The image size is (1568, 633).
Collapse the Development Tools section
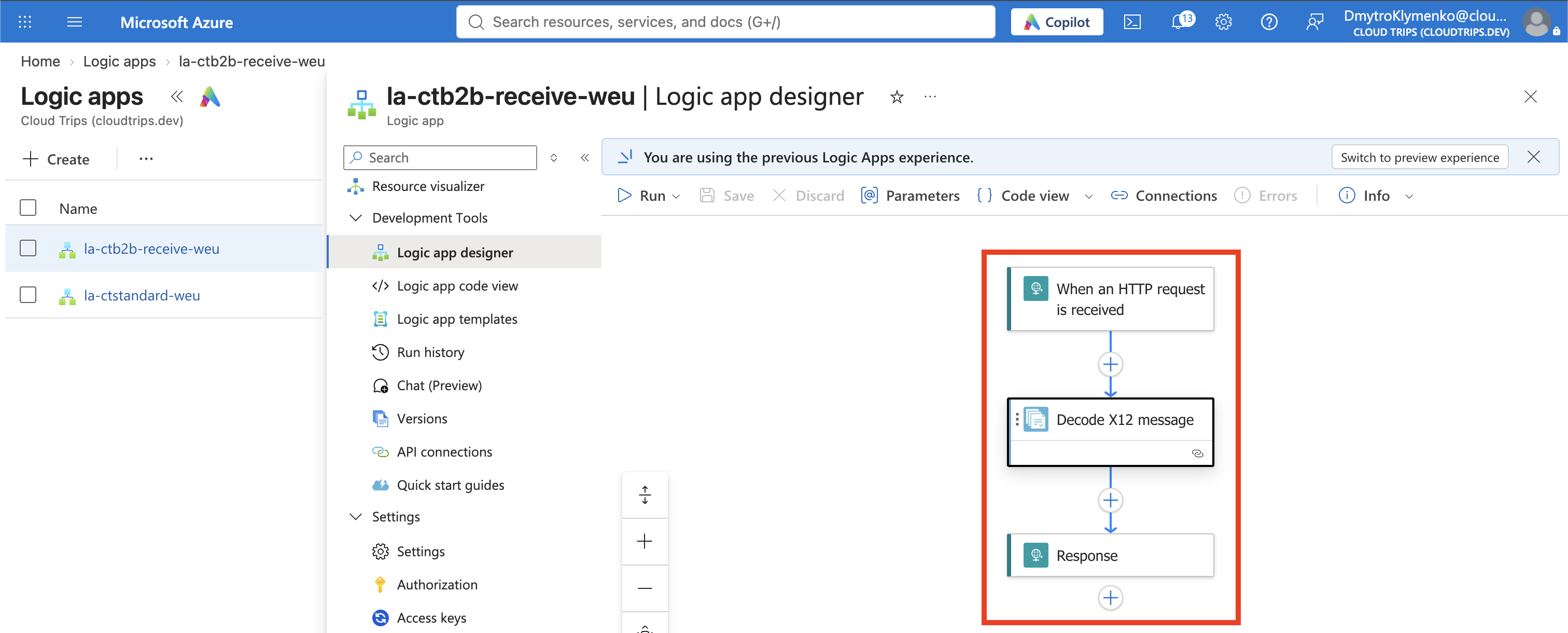tap(356, 217)
